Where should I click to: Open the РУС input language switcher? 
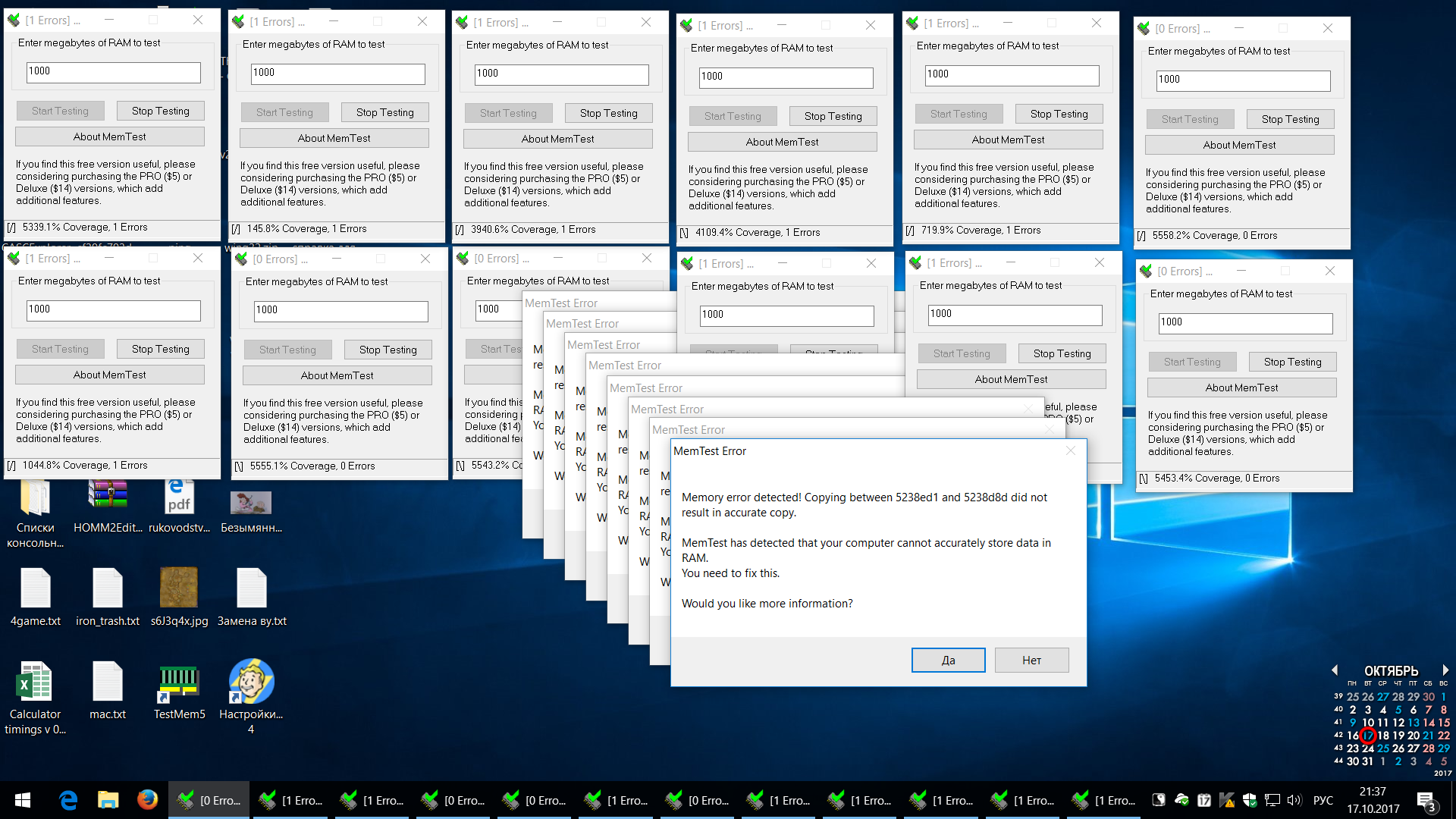(x=1323, y=800)
